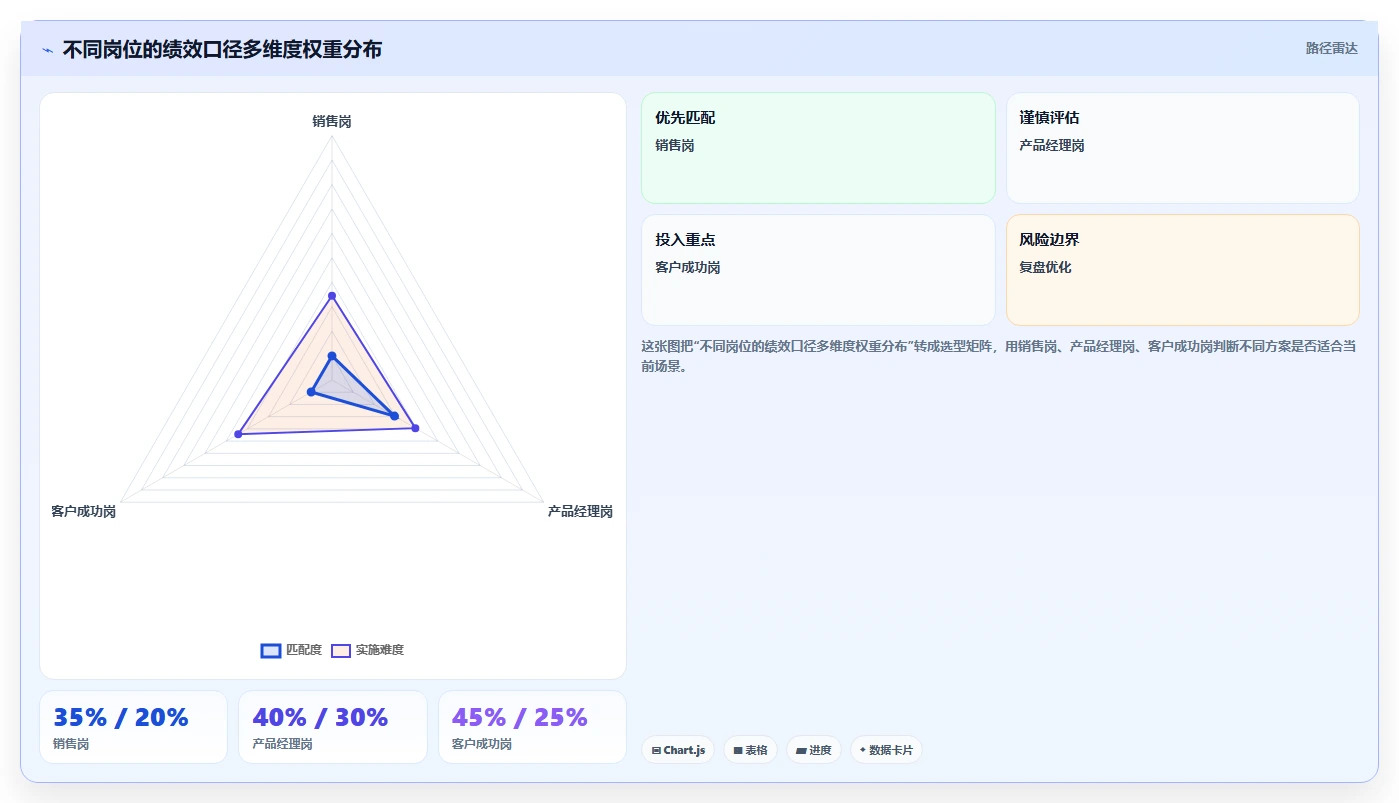Click the 匹配度 data point on 销售岗 axis
Screen dimensions: 1399x803
[332, 356]
